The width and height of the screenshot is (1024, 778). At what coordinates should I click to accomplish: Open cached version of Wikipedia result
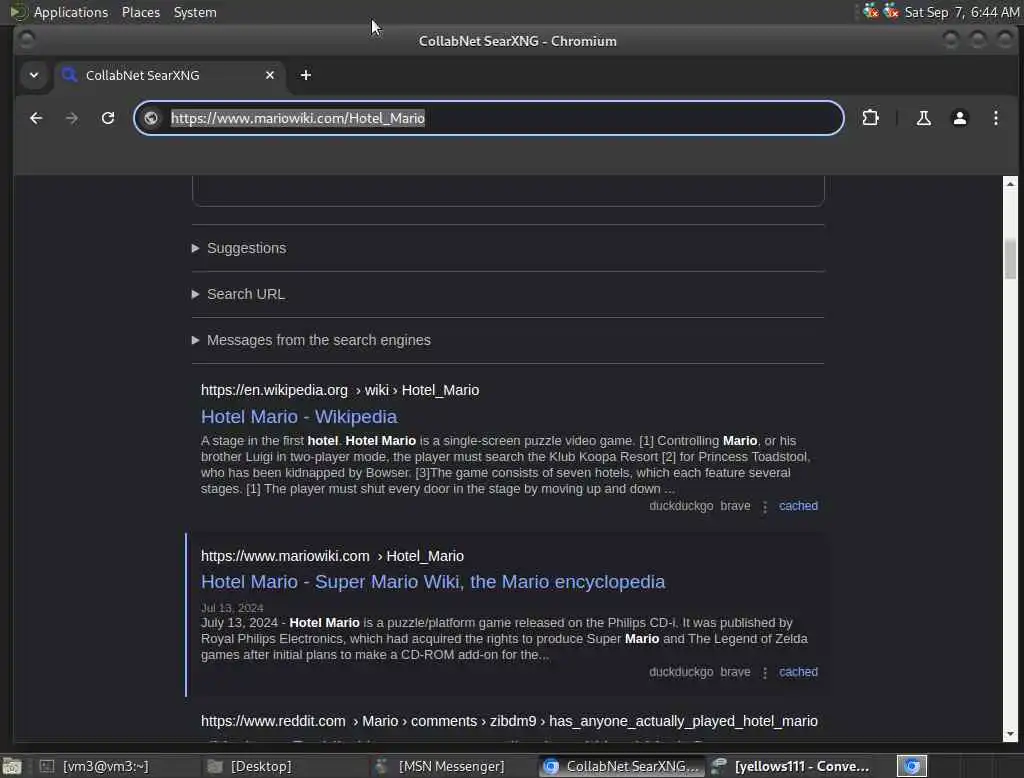coord(798,506)
